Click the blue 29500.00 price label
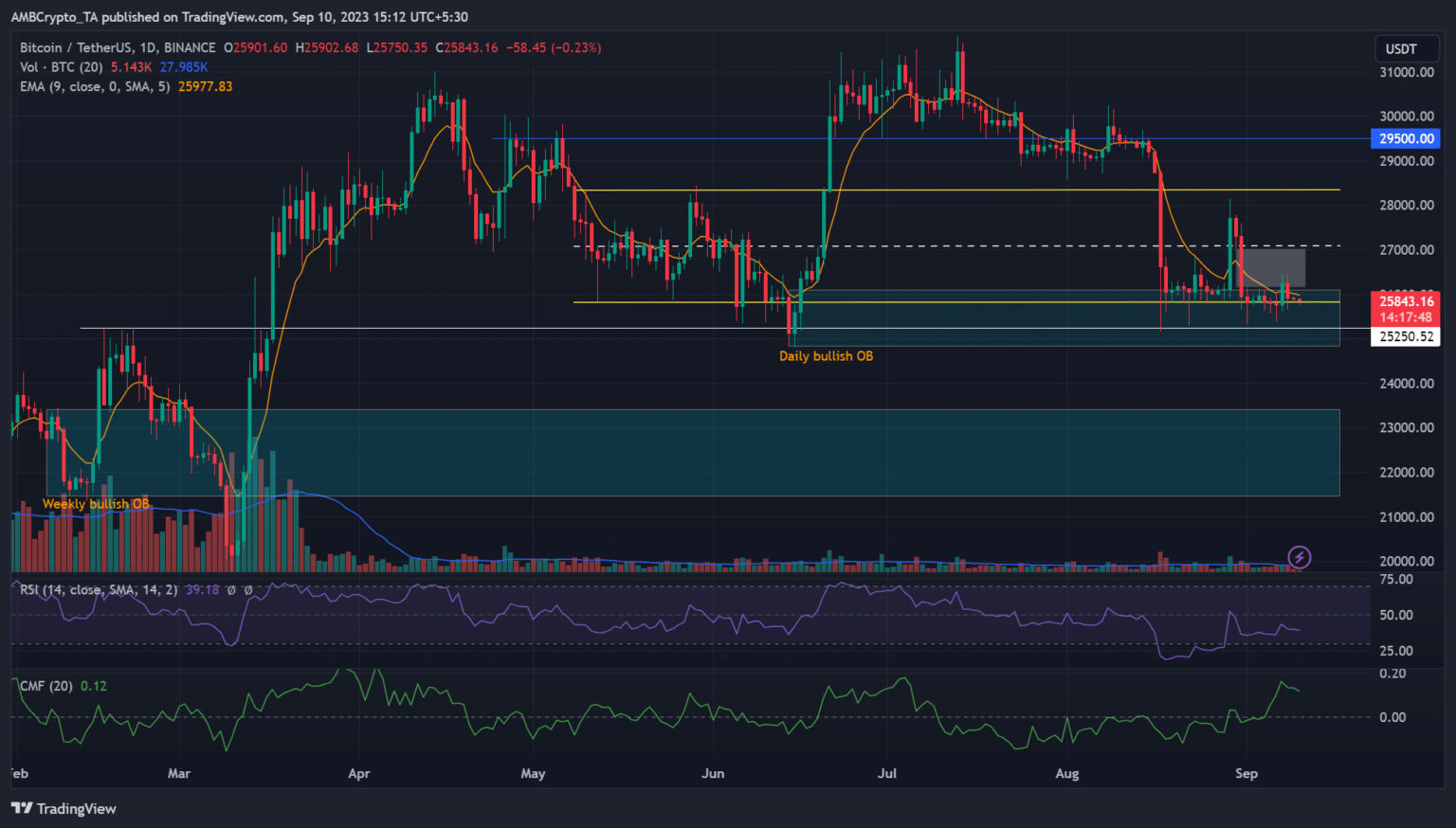This screenshot has width=1456, height=828. click(x=1405, y=139)
